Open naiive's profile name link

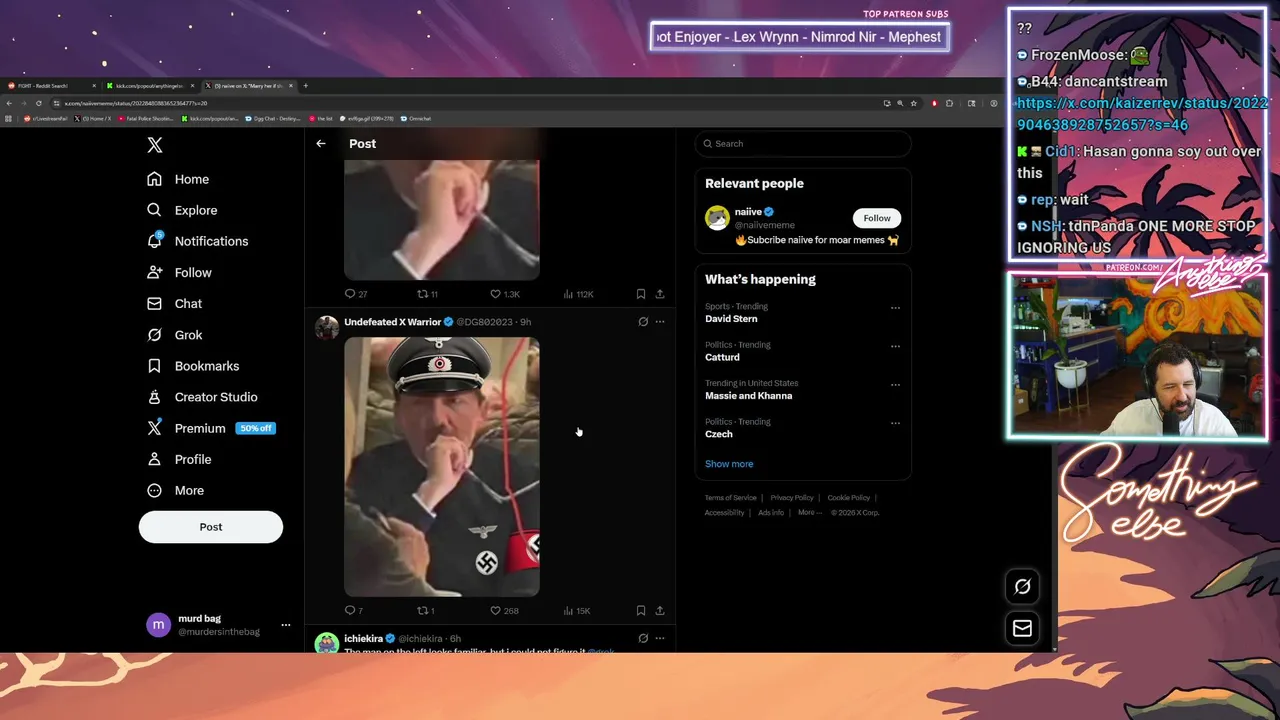(748, 212)
